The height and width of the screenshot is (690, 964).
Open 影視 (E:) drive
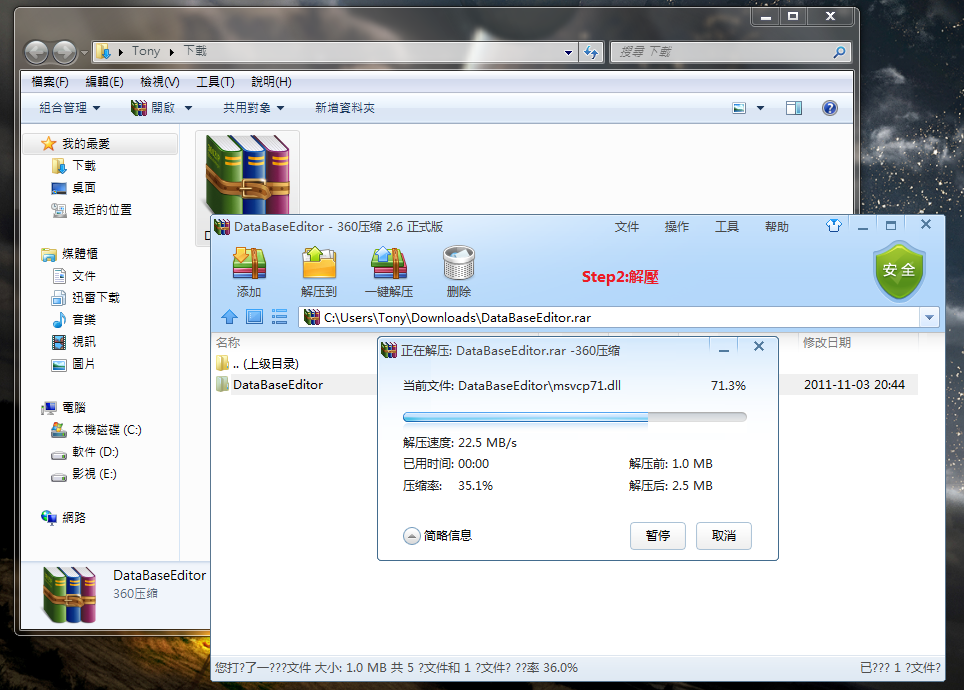[94, 474]
